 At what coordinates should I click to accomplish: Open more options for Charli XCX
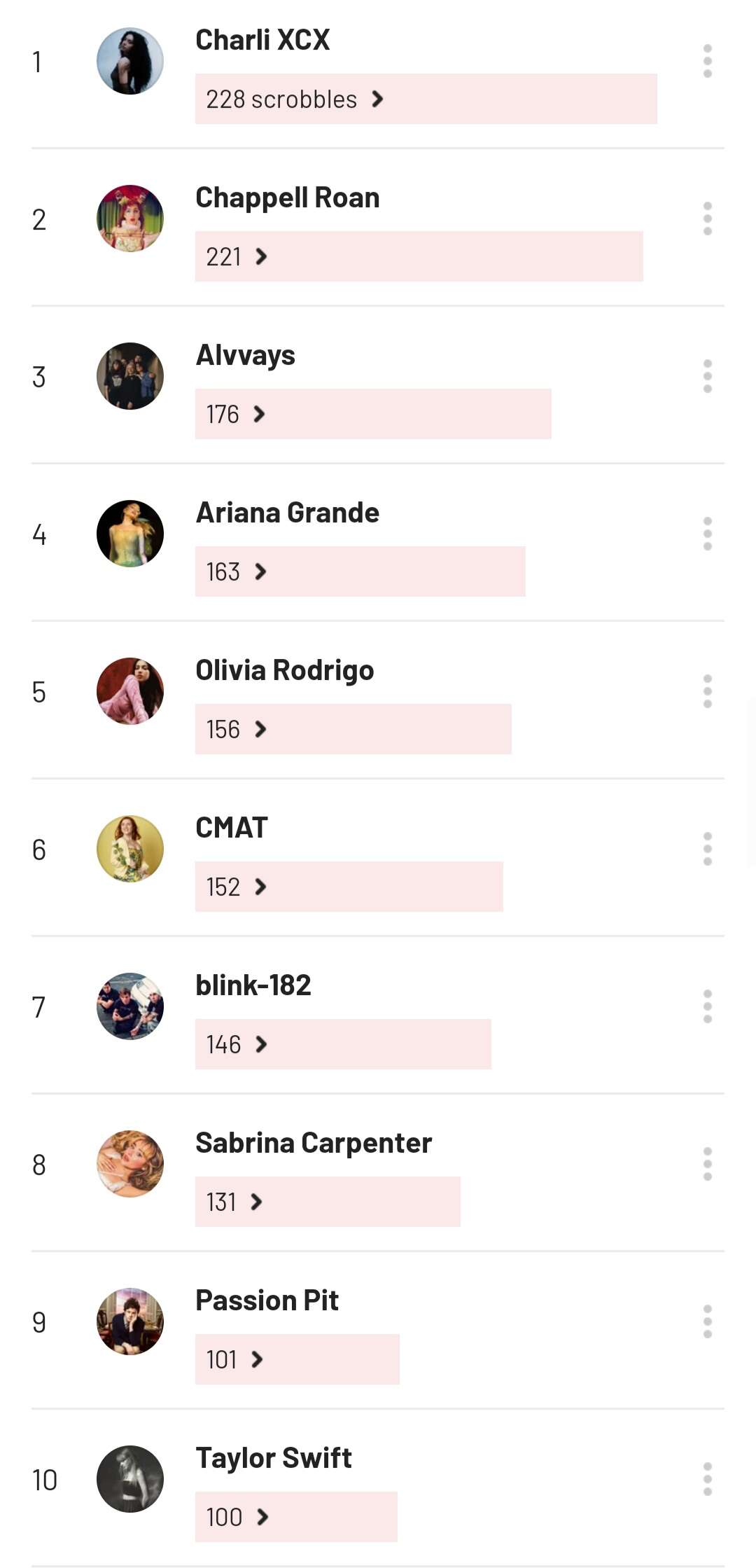point(707,61)
